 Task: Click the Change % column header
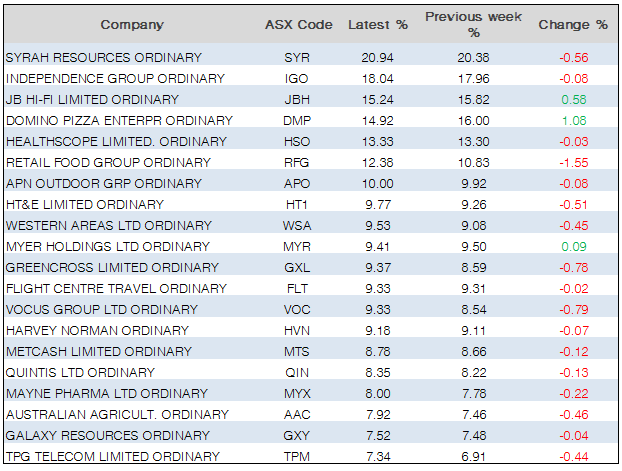point(572,25)
